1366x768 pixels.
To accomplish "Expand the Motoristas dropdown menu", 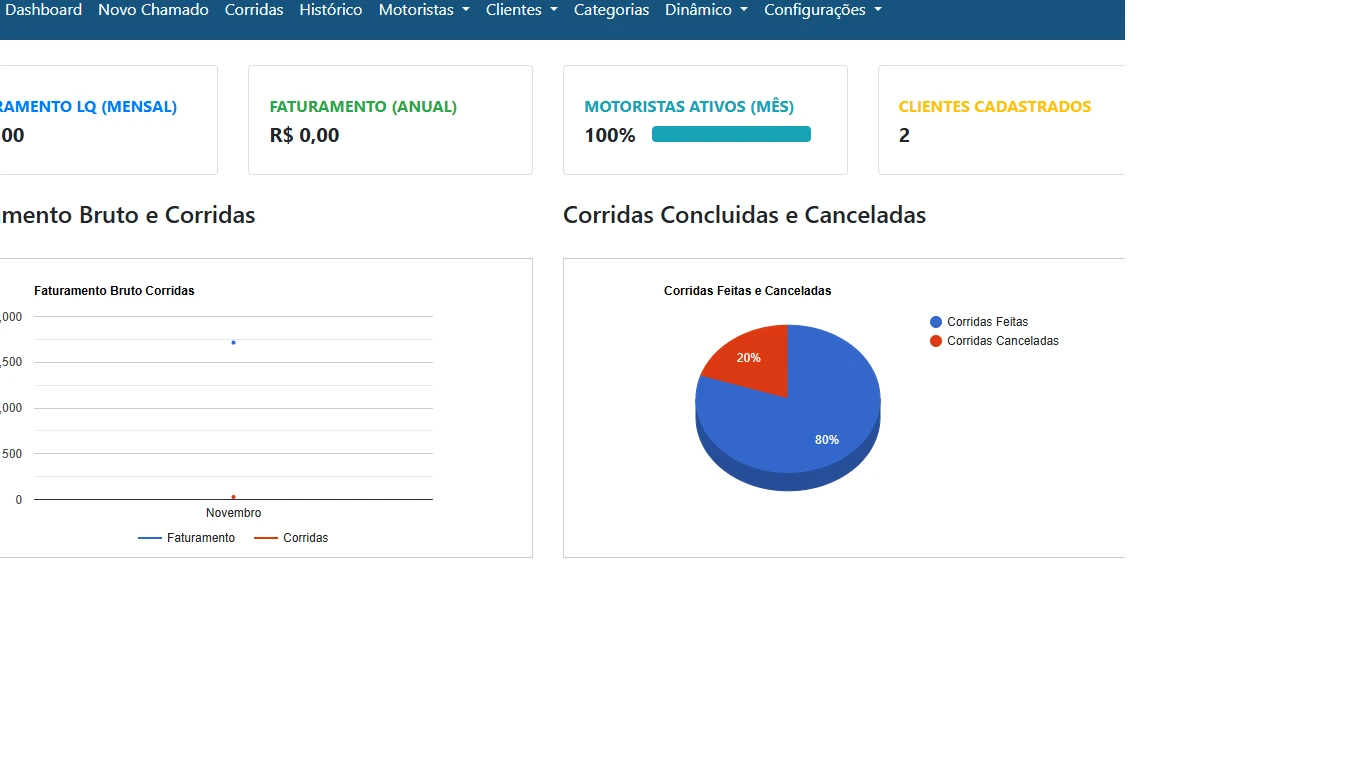I will 424,10.
